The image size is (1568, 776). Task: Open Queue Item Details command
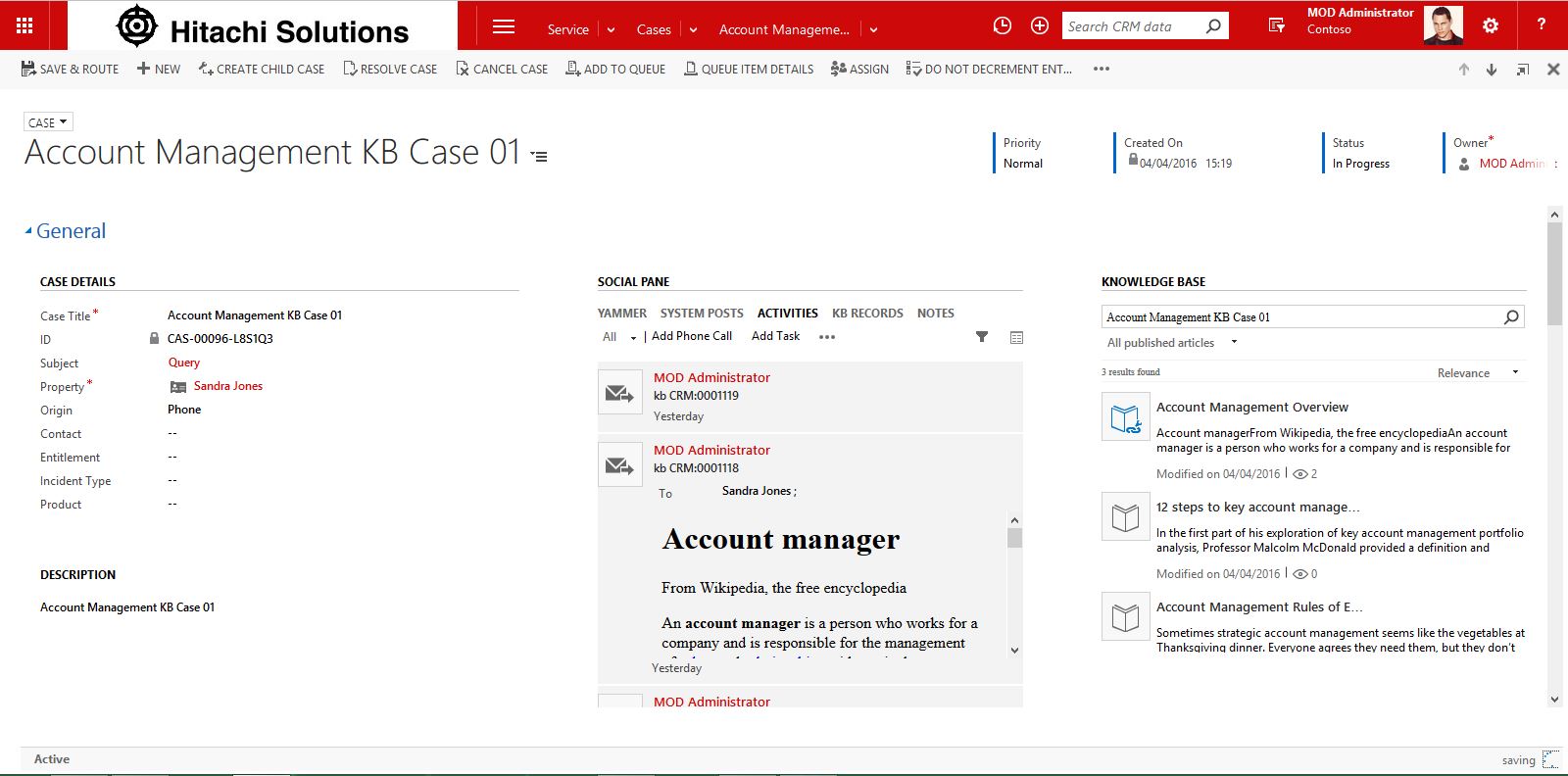[749, 69]
